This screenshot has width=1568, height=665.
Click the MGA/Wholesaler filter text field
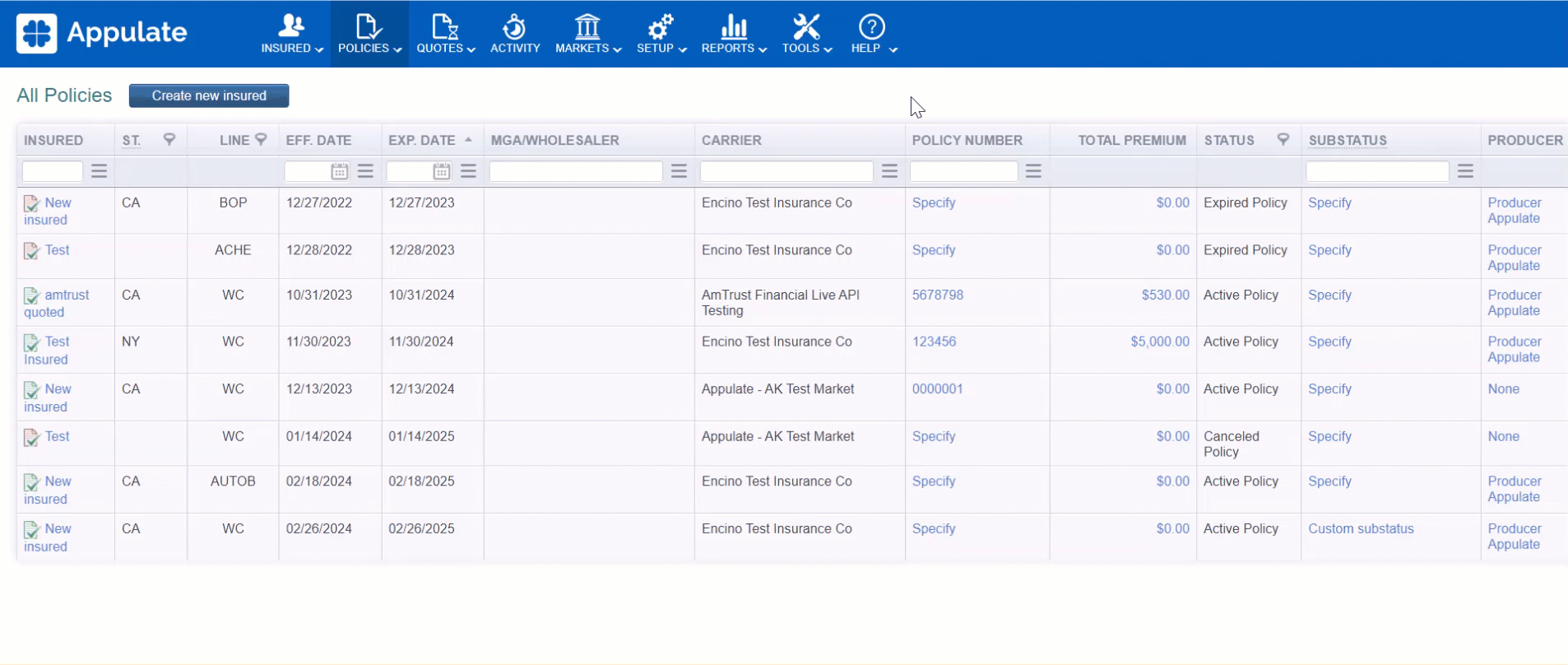(576, 171)
